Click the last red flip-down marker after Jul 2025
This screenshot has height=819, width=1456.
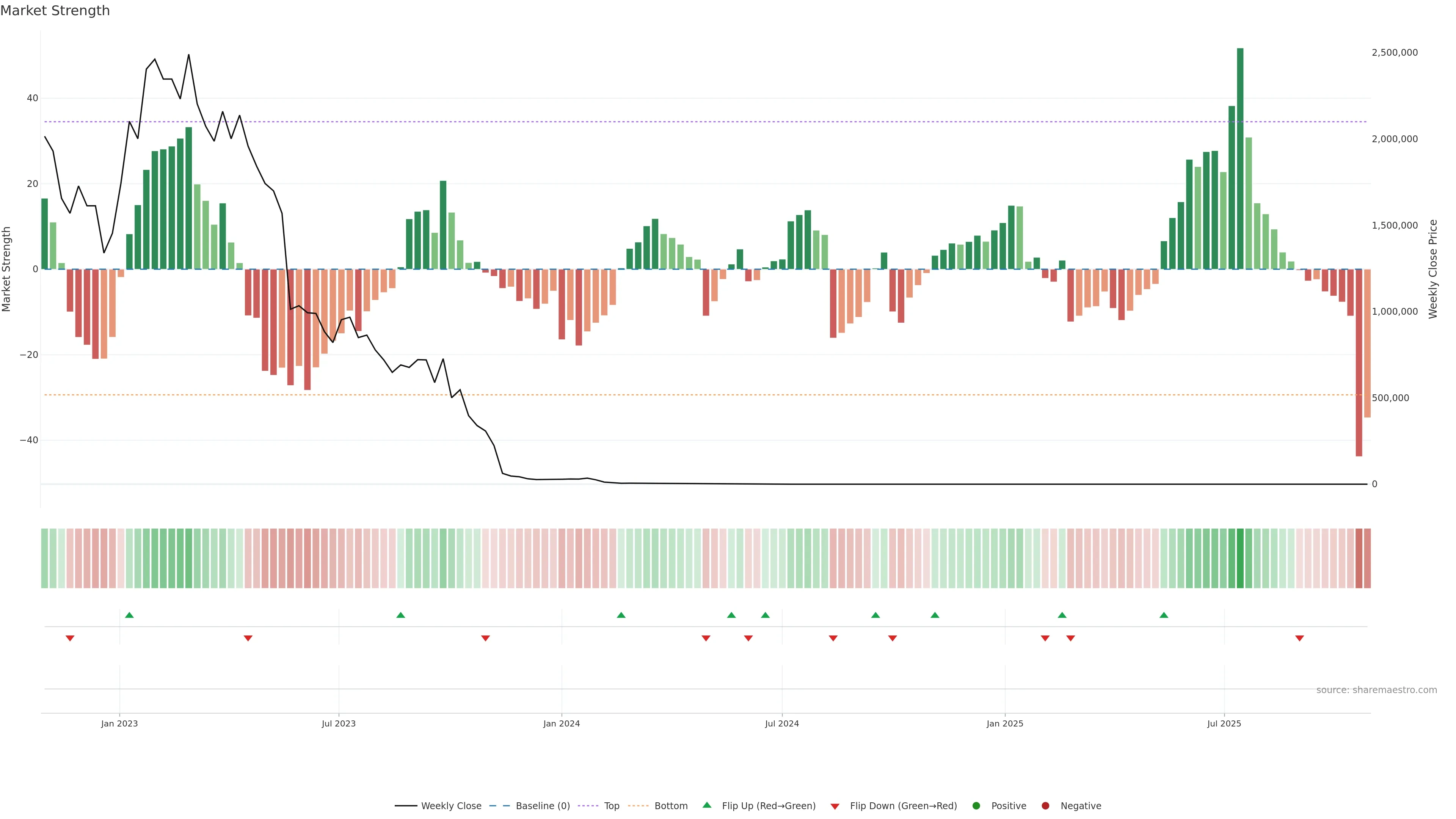1299,638
